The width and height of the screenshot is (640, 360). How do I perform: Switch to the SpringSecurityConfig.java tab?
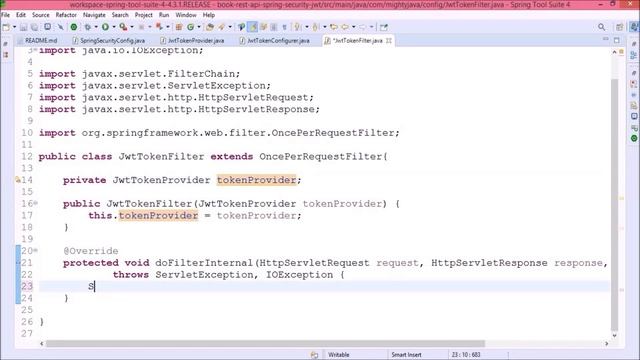coord(109,40)
